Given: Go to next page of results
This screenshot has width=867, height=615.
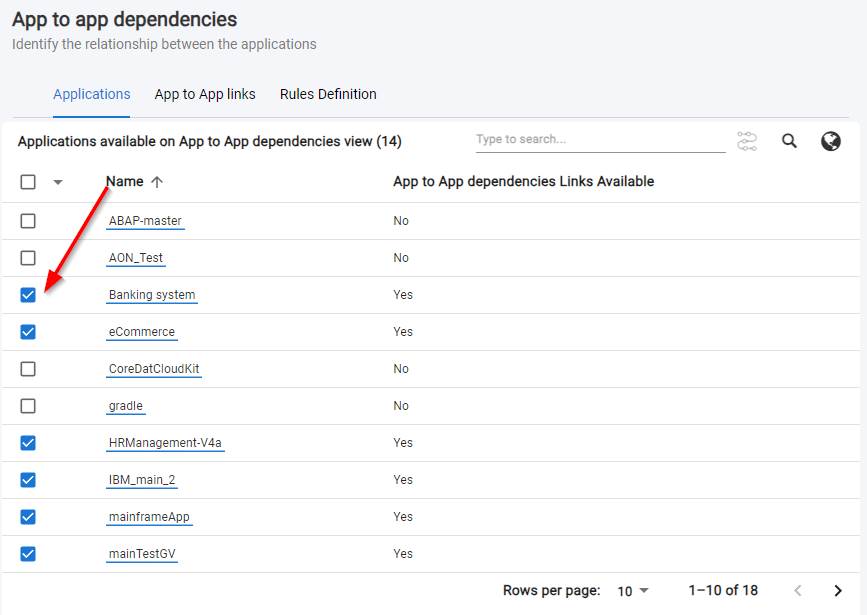Looking at the screenshot, I should (x=838, y=591).
